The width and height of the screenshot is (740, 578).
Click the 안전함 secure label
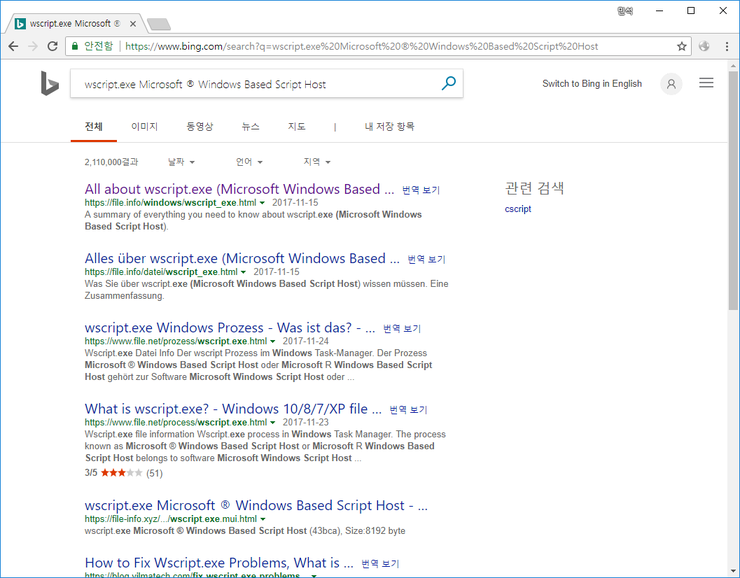(99, 46)
